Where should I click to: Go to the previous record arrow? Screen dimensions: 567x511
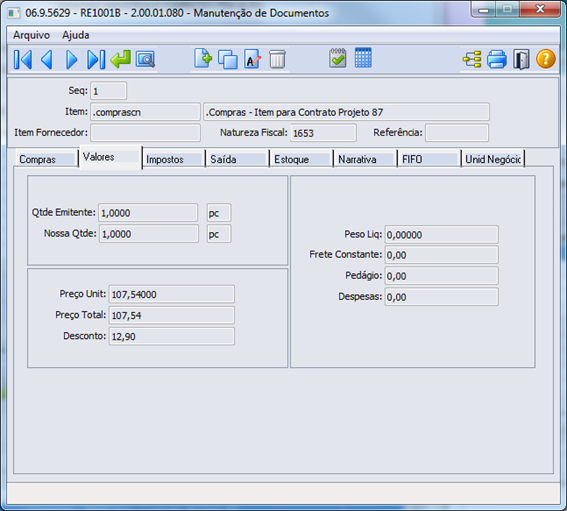click(x=47, y=59)
